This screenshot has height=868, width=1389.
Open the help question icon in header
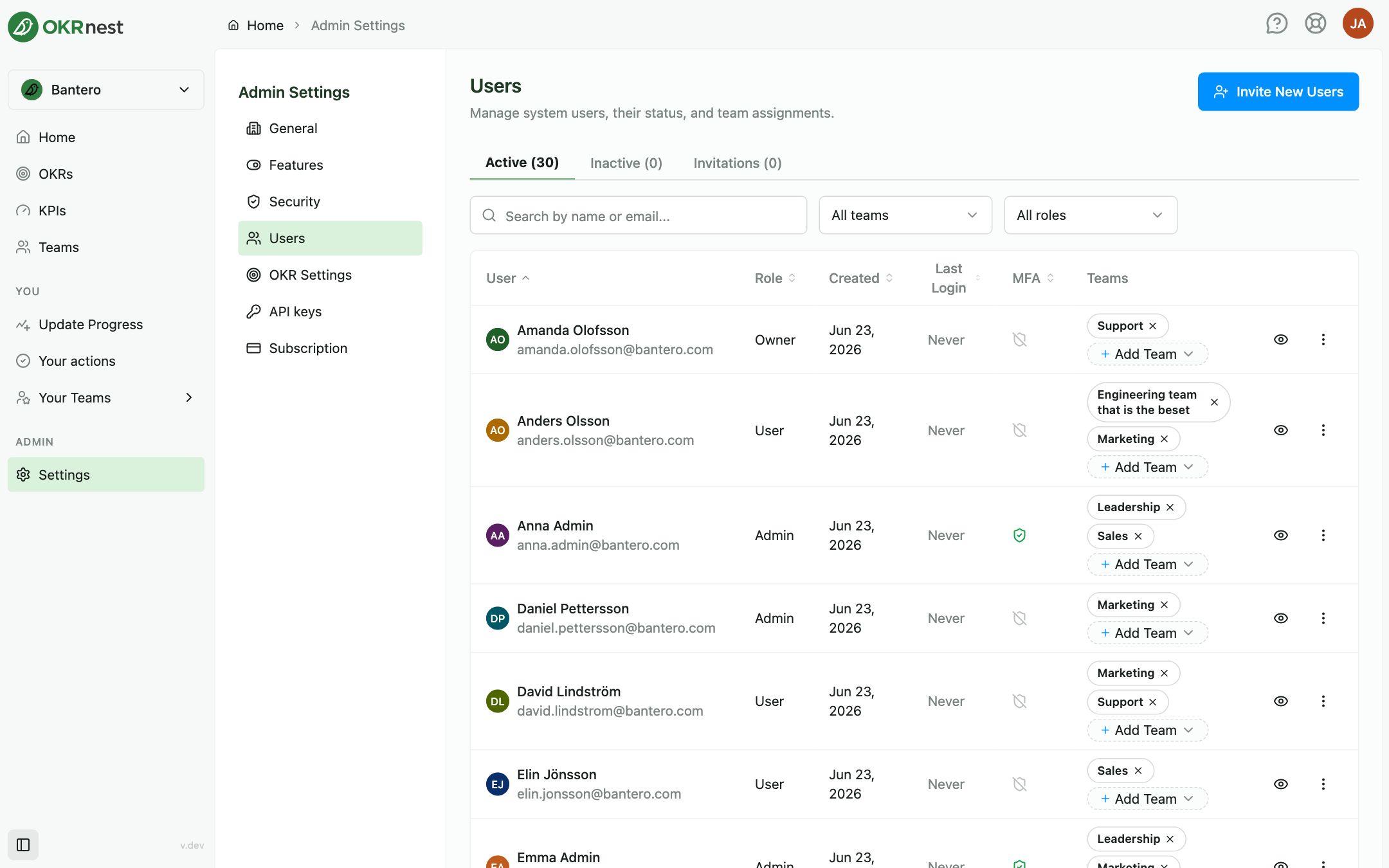coord(1276,24)
